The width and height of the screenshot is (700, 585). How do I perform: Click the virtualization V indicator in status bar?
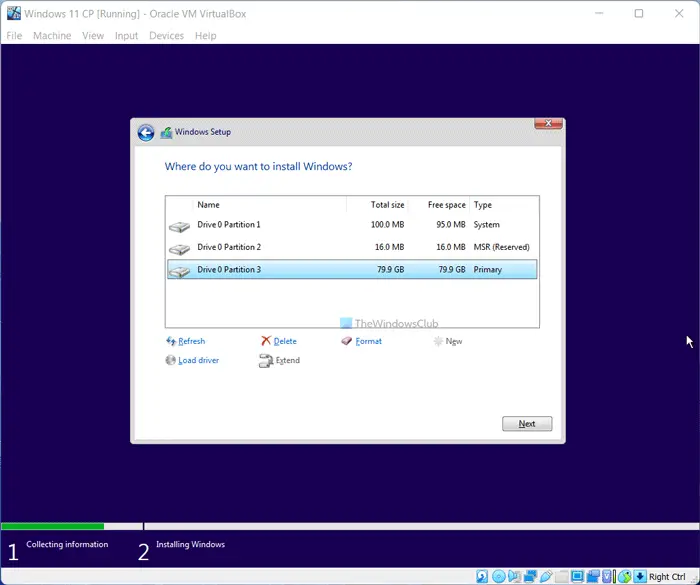pyautogui.click(x=607, y=577)
